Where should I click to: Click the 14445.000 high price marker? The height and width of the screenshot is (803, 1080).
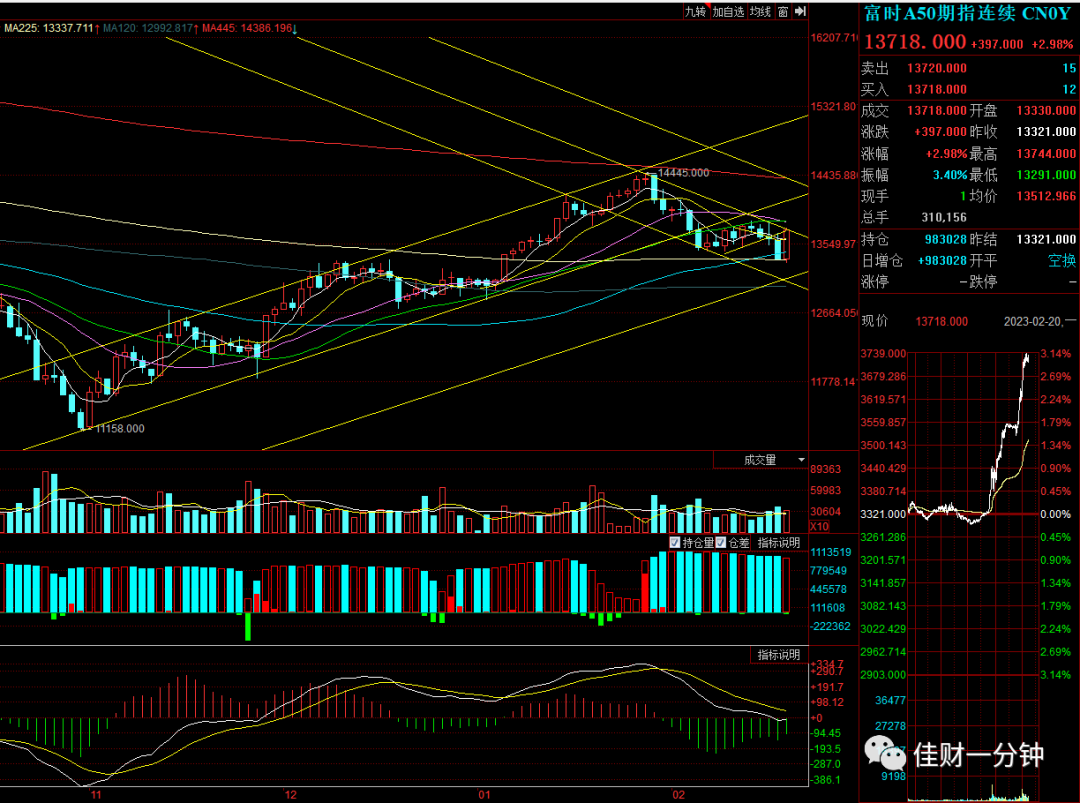pyautogui.click(x=683, y=173)
